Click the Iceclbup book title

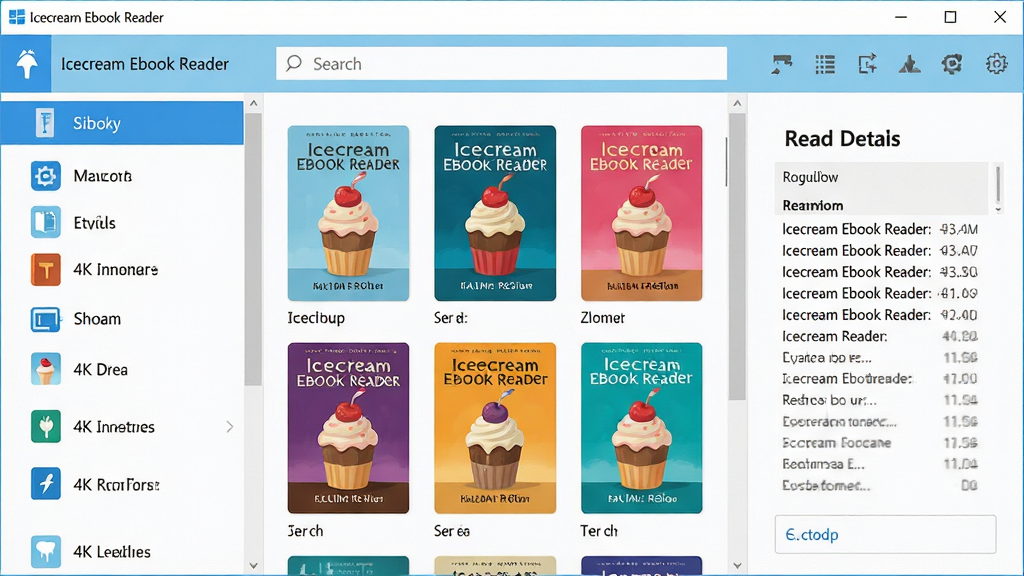pyautogui.click(x=316, y=318)
